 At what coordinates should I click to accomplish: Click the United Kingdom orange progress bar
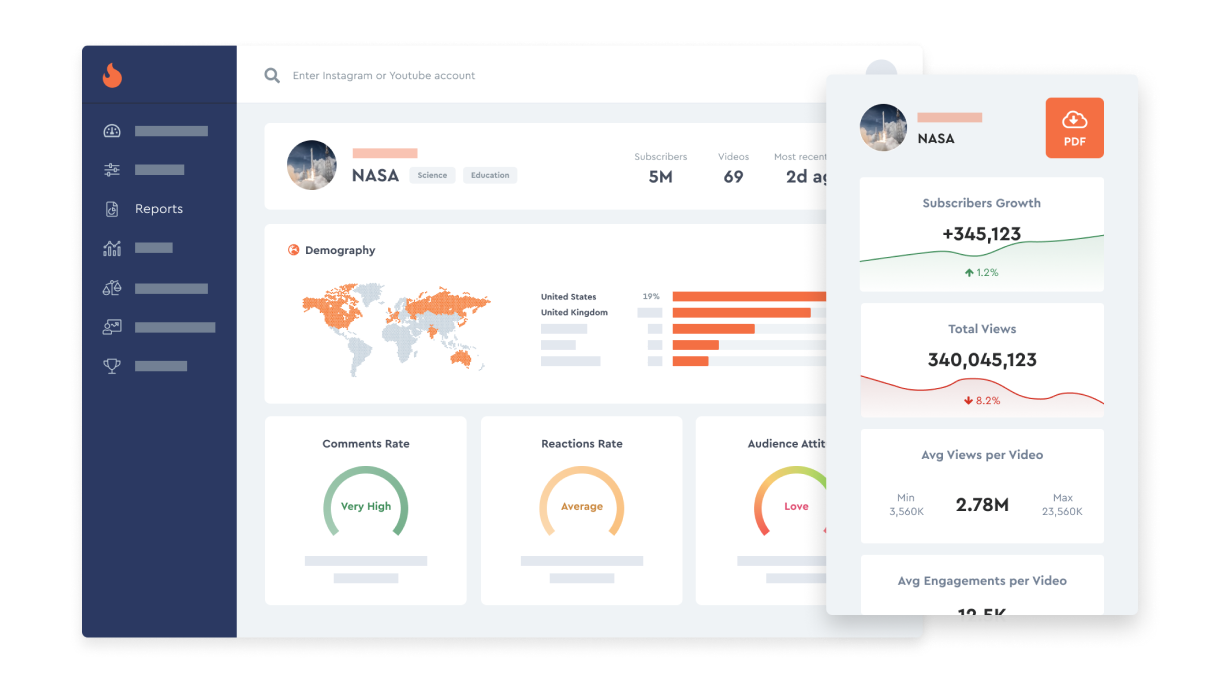point(742,313)
